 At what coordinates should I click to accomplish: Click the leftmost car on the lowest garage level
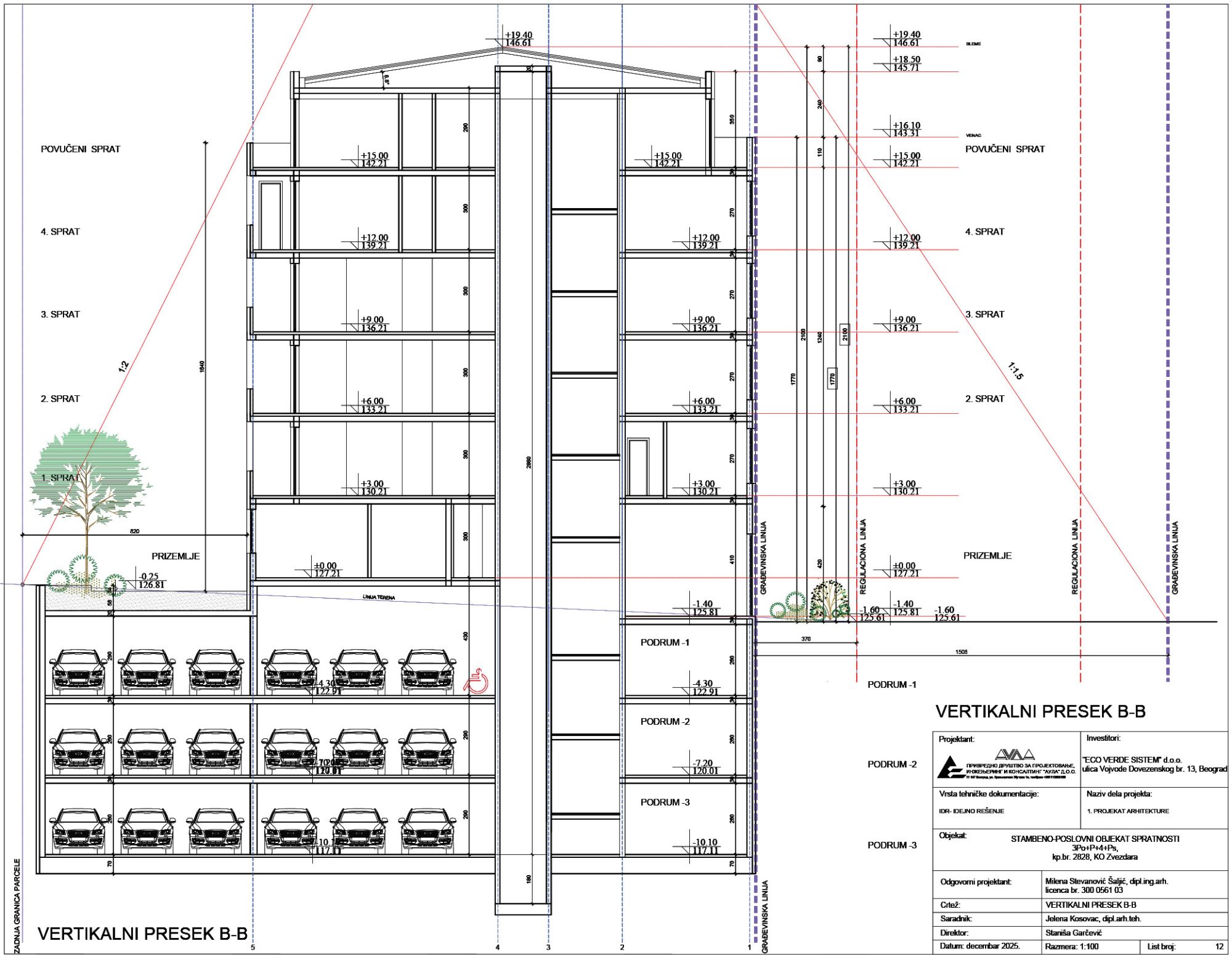pyautogui.click(x=78, y=831)
